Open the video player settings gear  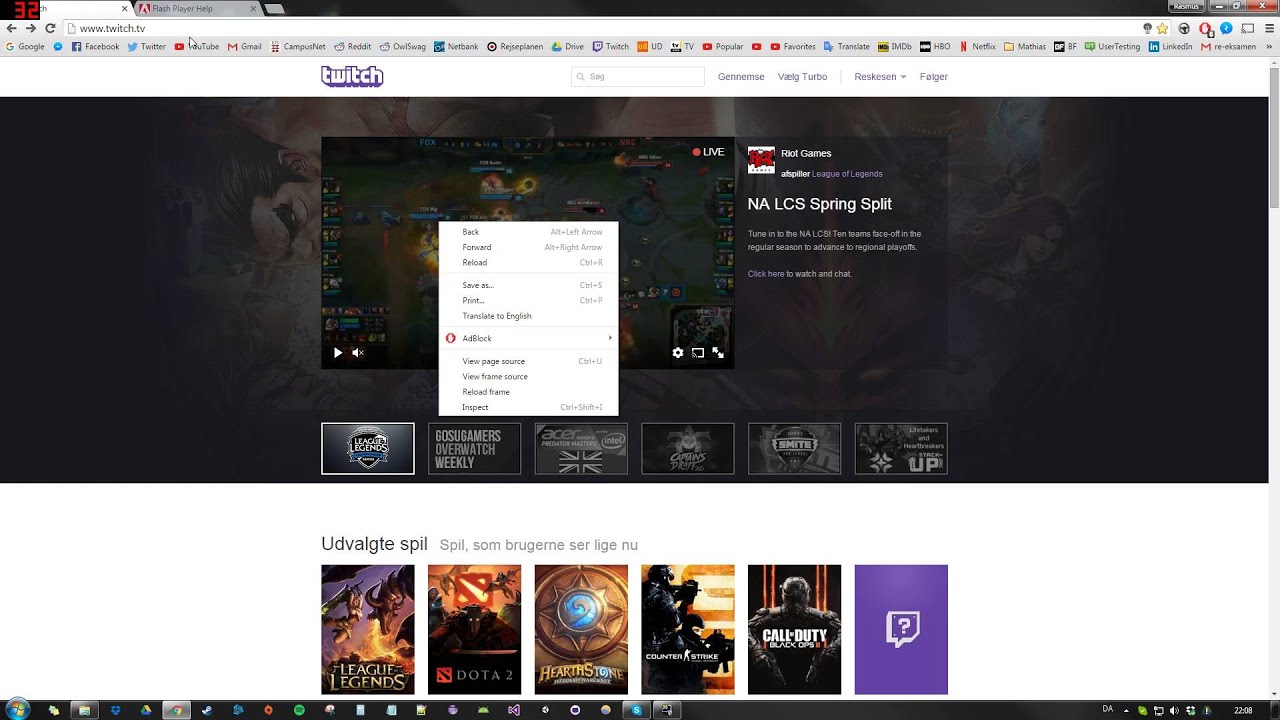pos(678,352)
